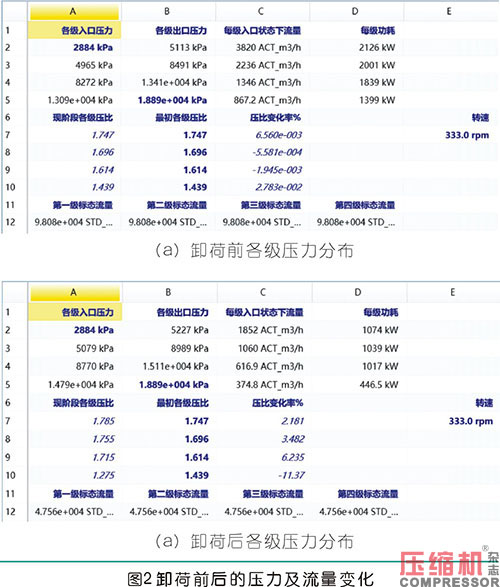This screenshot has height=587, width=500.
Task: Select the 5113 kPa outlet pressure cell
Action: pos(168,48)
